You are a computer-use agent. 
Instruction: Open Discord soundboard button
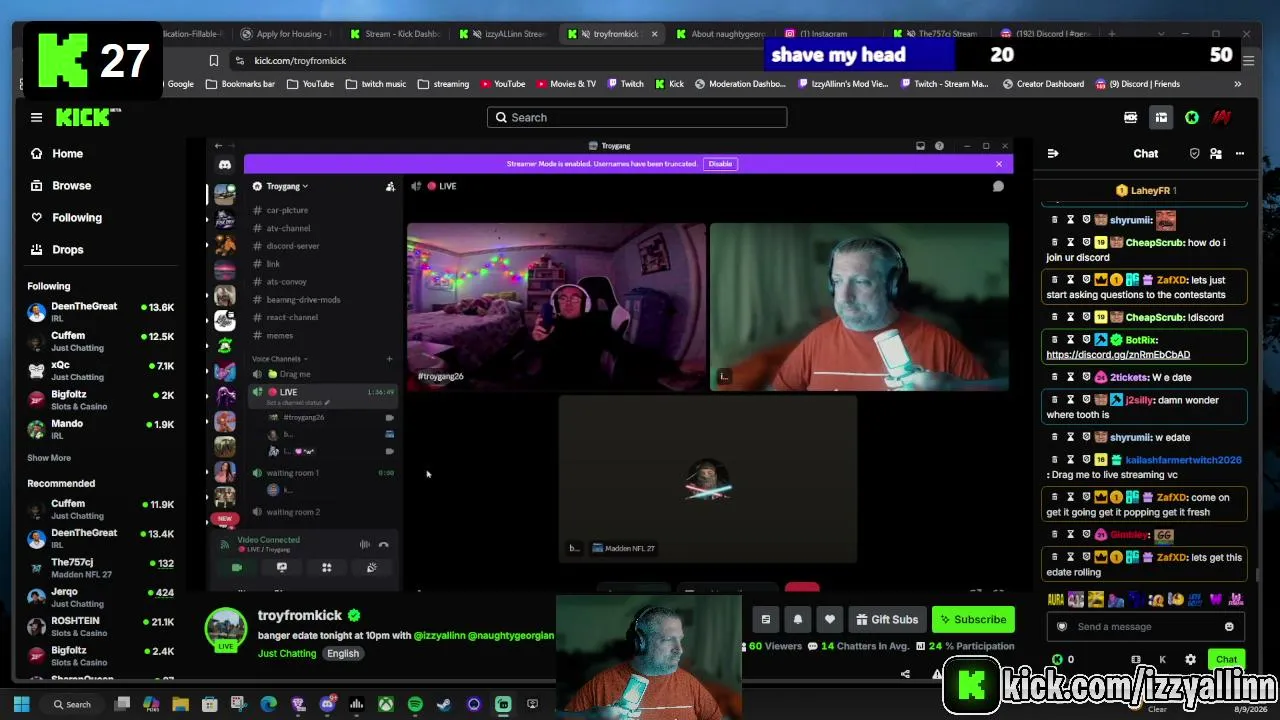tap(371, 567)
